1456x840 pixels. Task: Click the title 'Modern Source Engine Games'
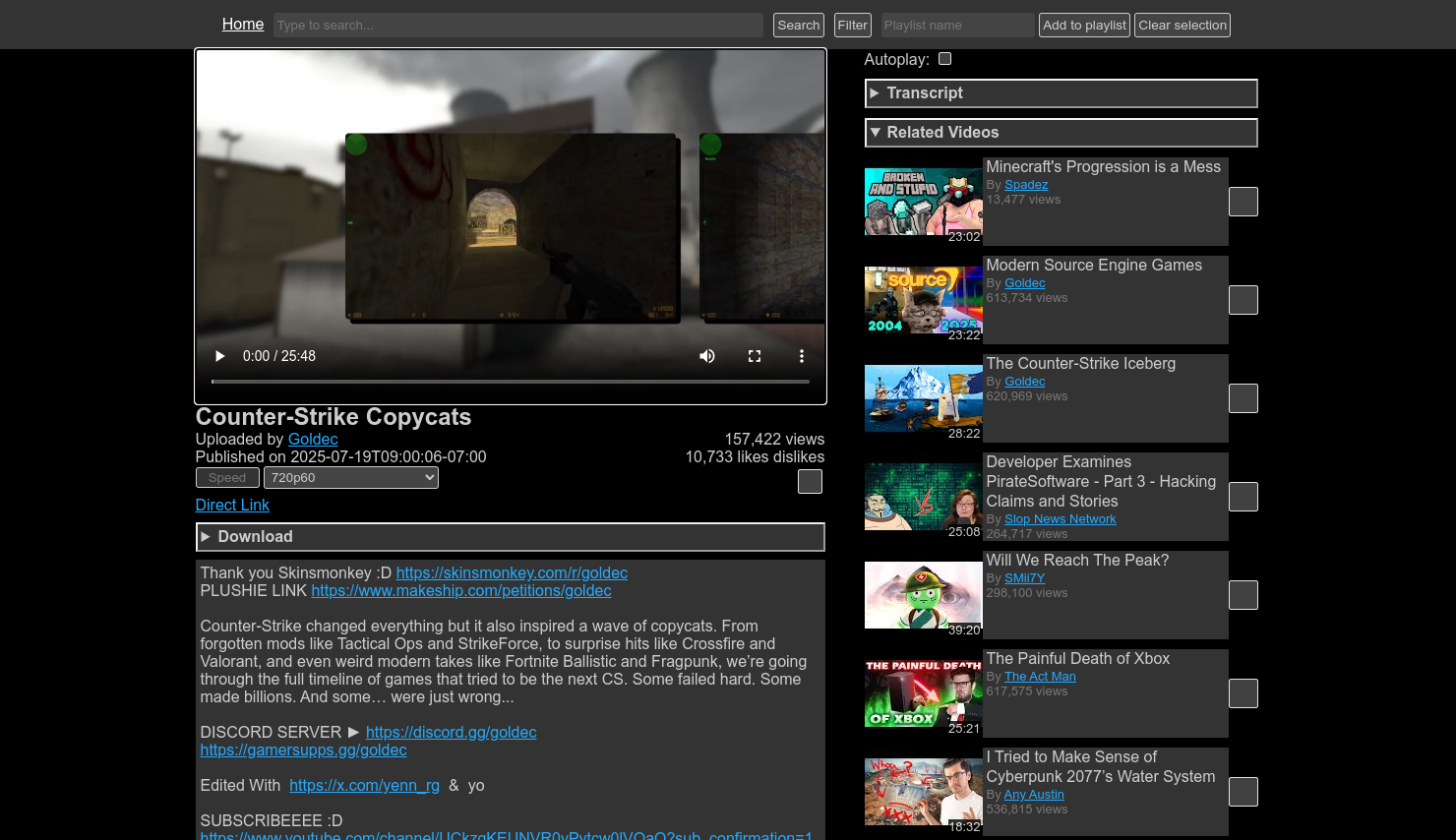(x=1094, y=266)
